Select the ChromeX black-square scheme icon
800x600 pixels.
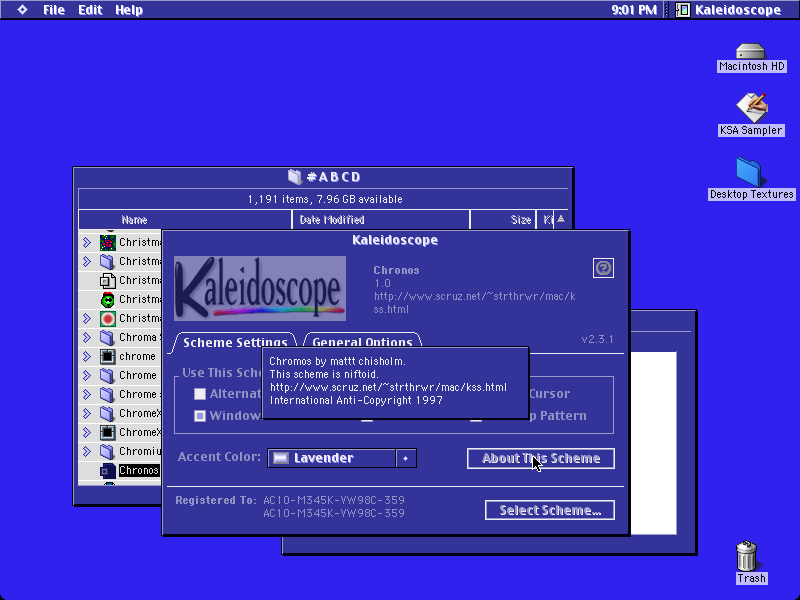tap(108, 433)
